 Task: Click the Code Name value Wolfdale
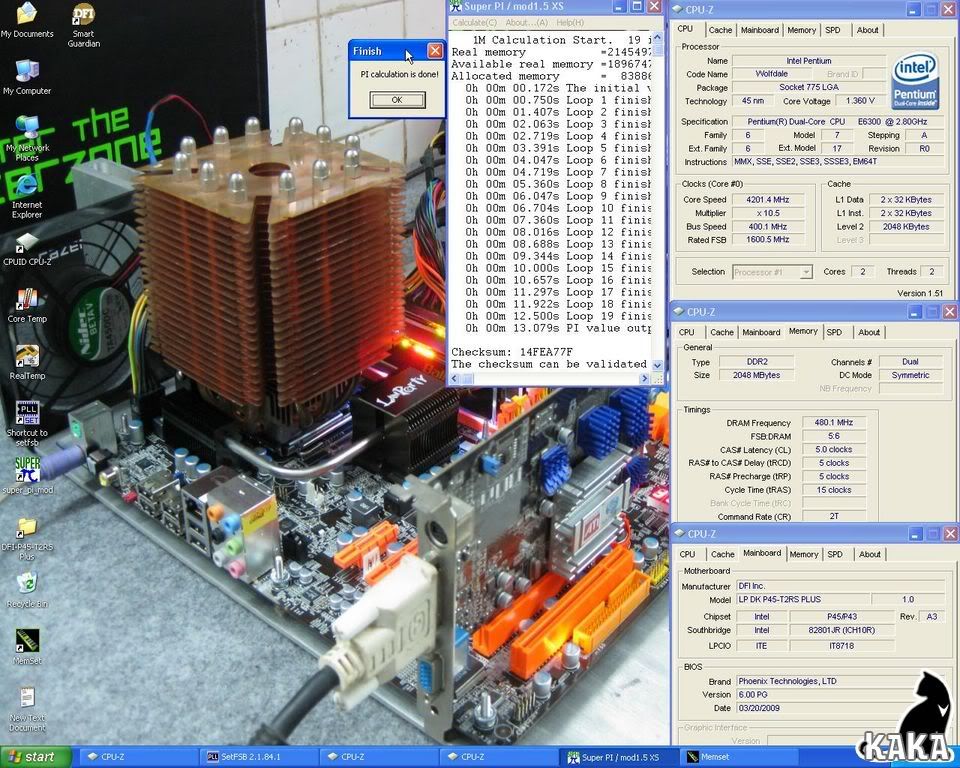pos(771,74)
